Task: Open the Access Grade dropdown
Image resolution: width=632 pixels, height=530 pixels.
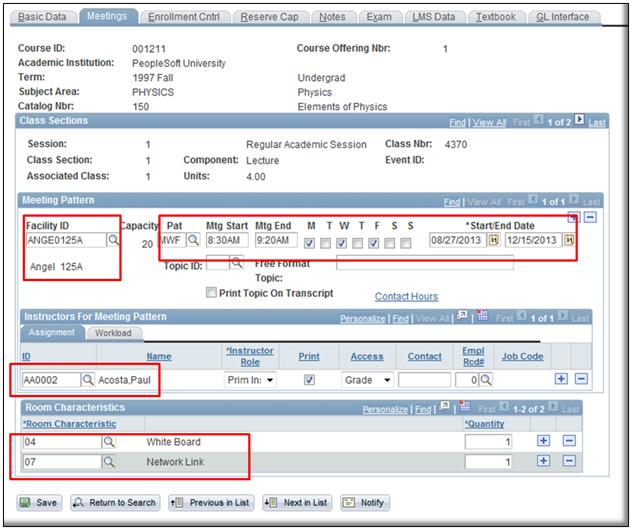Action: (x=367, y=380)
